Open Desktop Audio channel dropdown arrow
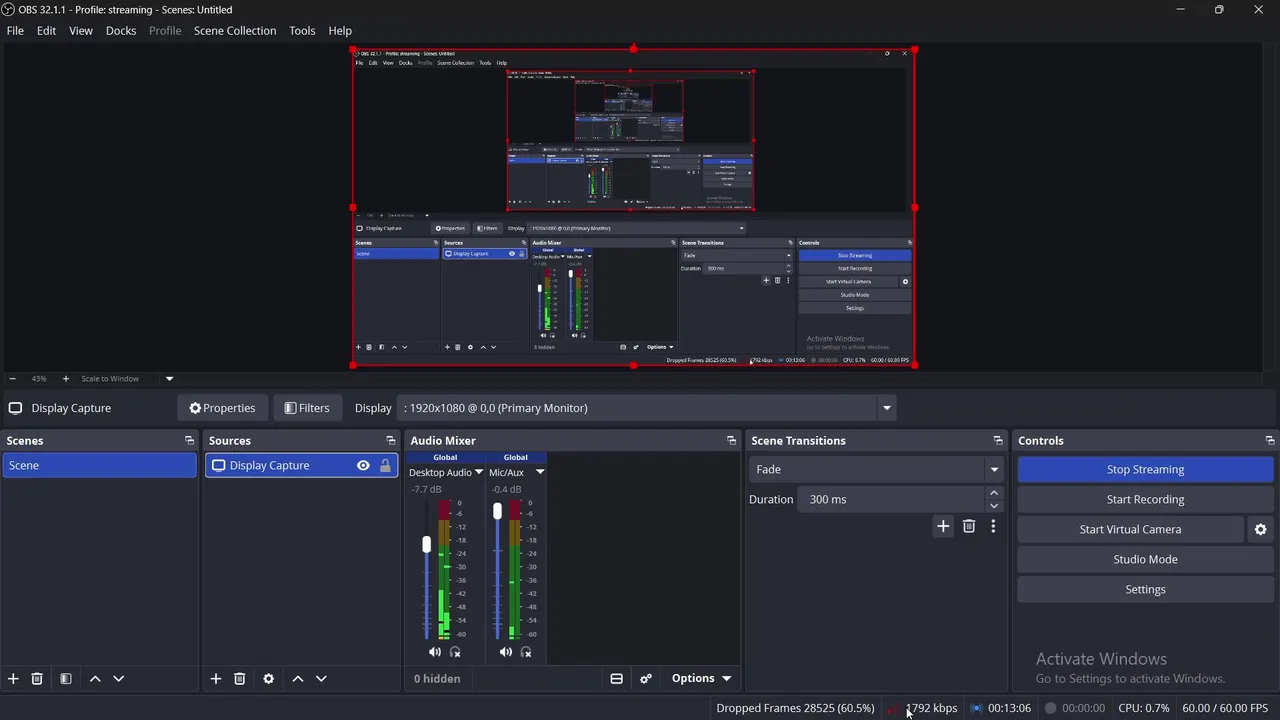 pos(478,472)
